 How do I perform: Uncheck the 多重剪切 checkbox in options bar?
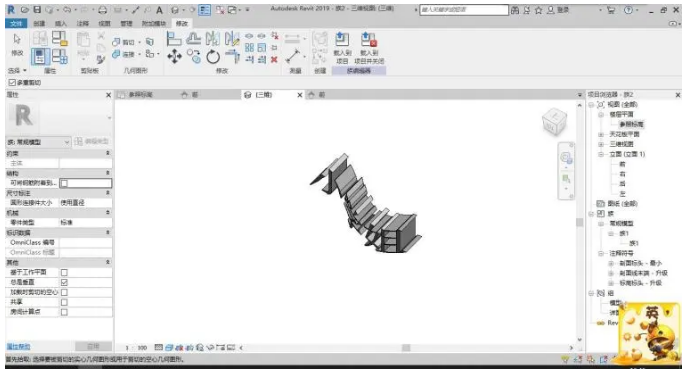[12, 83]
